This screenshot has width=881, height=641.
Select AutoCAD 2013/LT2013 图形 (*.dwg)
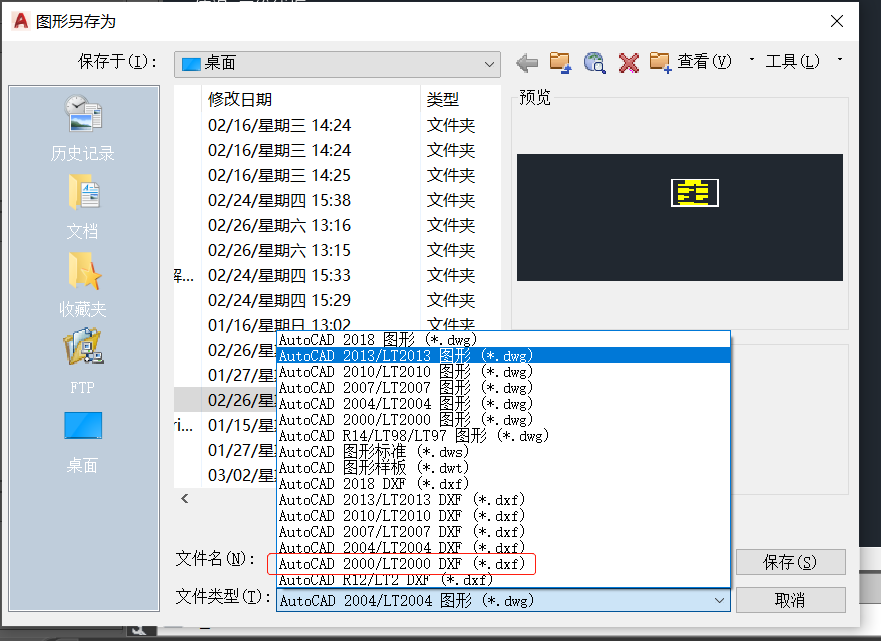tap(503, 356)
